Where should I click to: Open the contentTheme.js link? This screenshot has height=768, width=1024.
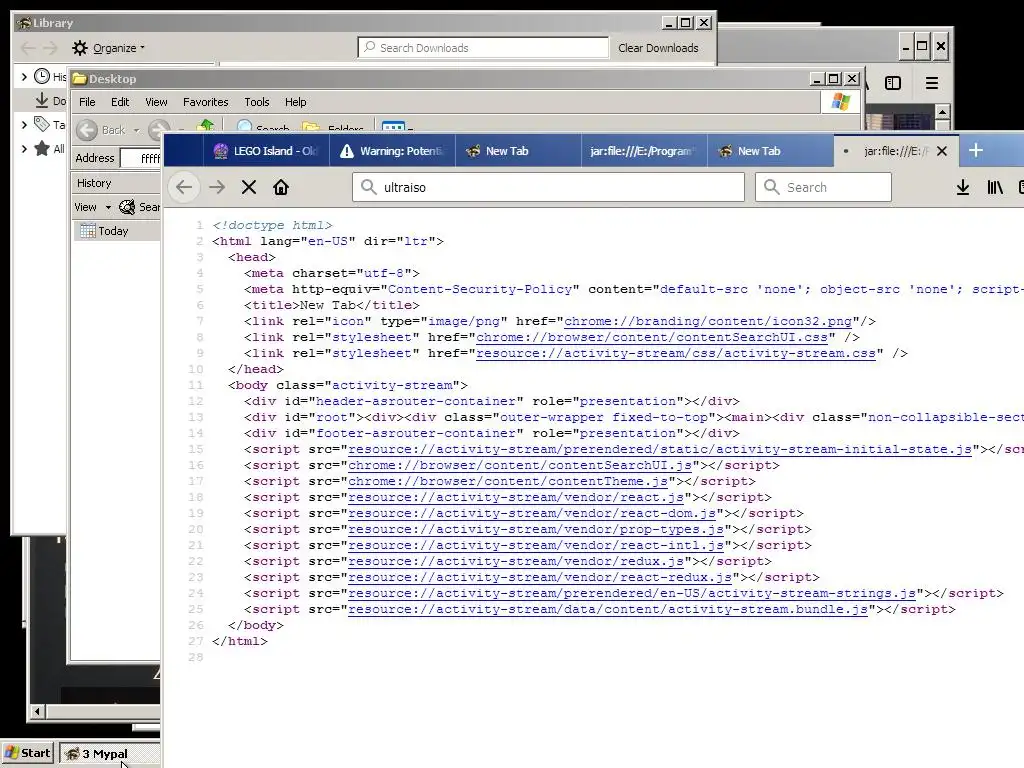coord(507,481)
